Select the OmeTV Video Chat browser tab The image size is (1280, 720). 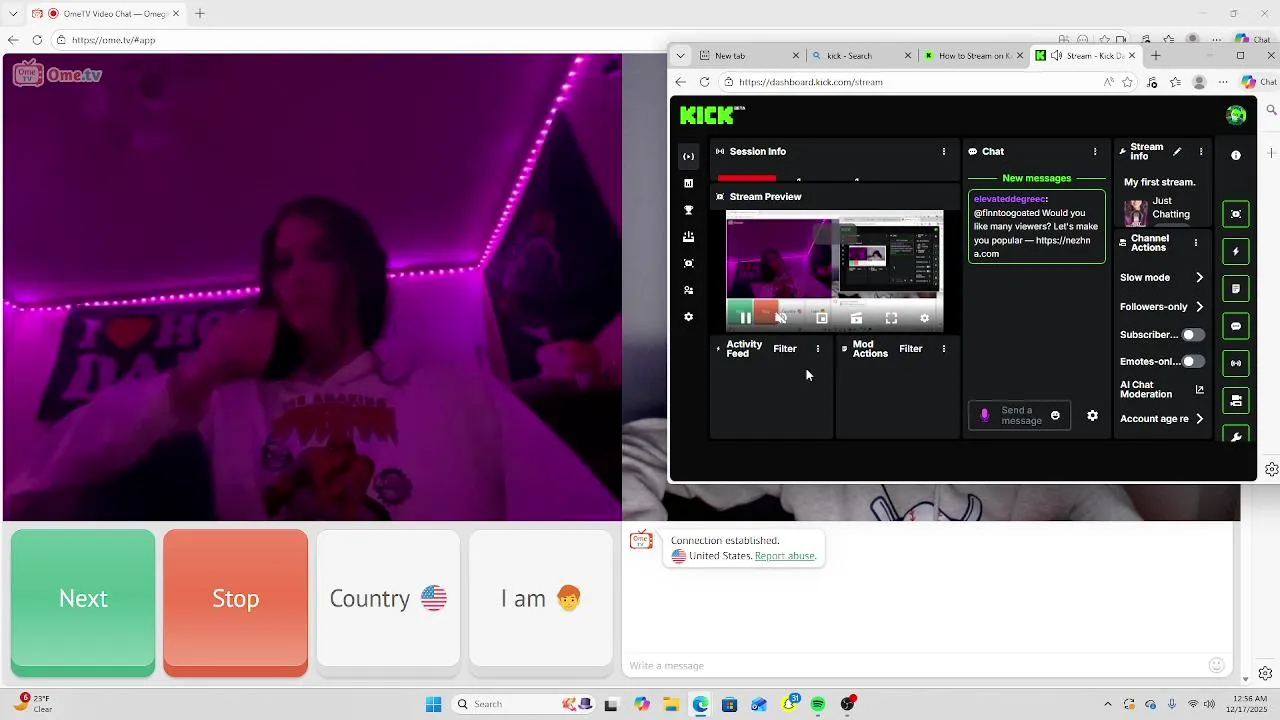click(105, 14)
